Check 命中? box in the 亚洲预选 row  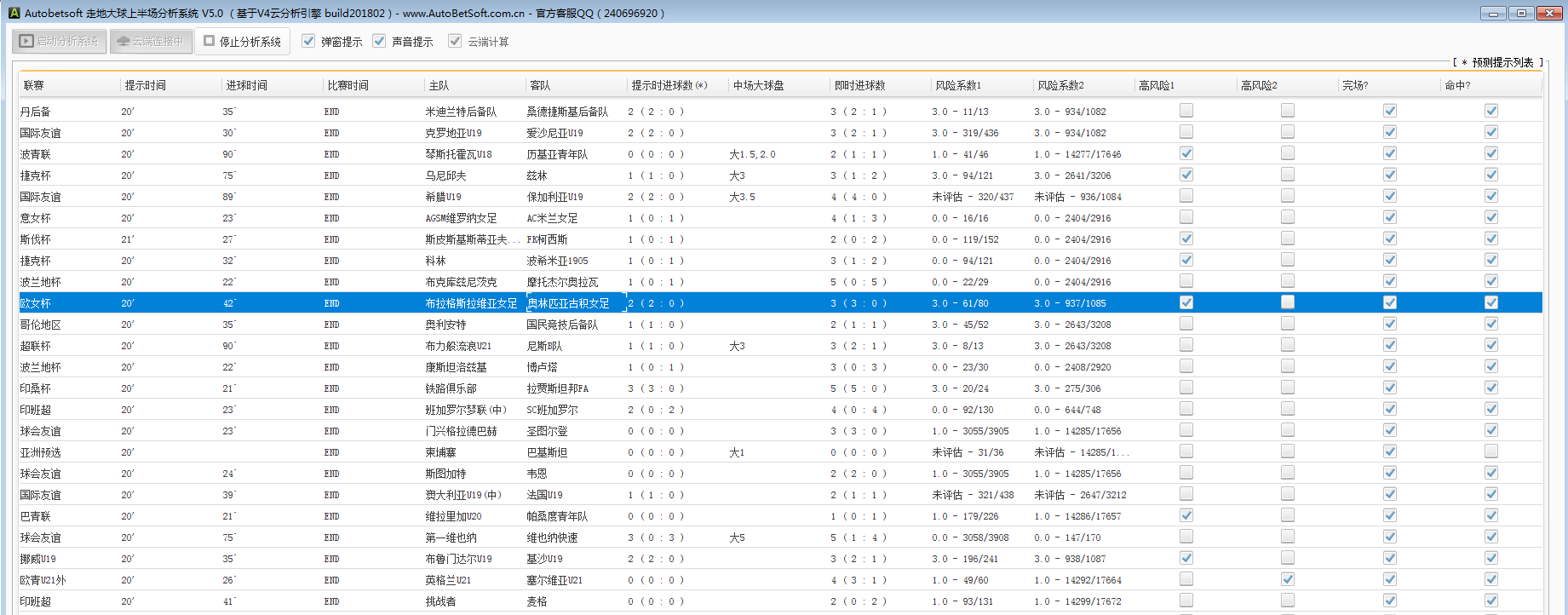tap(1490, 451)
